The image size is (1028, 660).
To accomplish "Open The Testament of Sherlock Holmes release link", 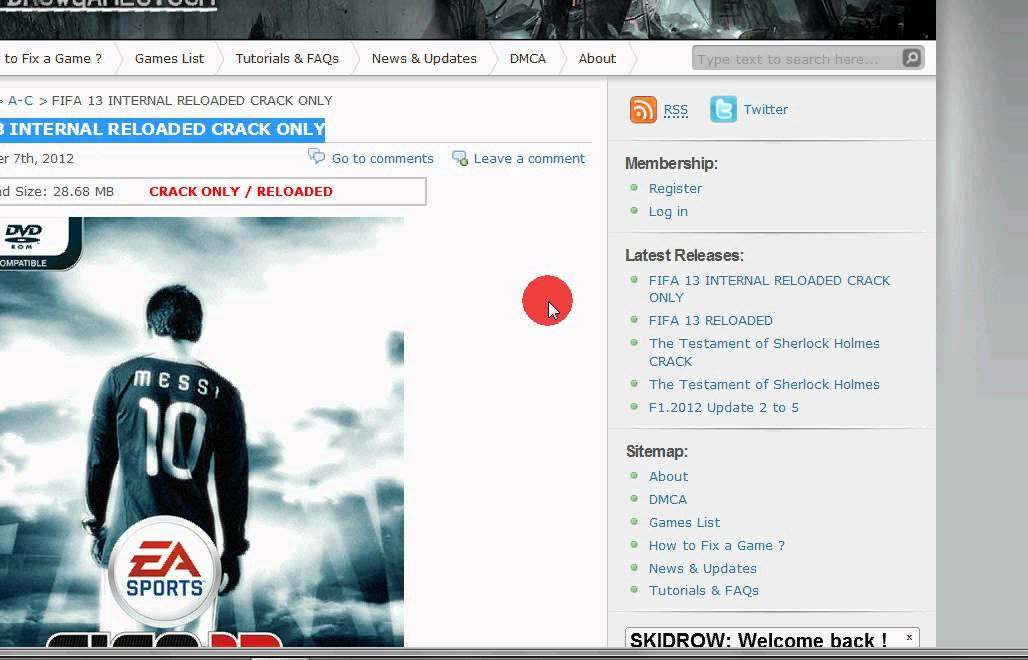I will click(x=764, y=384).
